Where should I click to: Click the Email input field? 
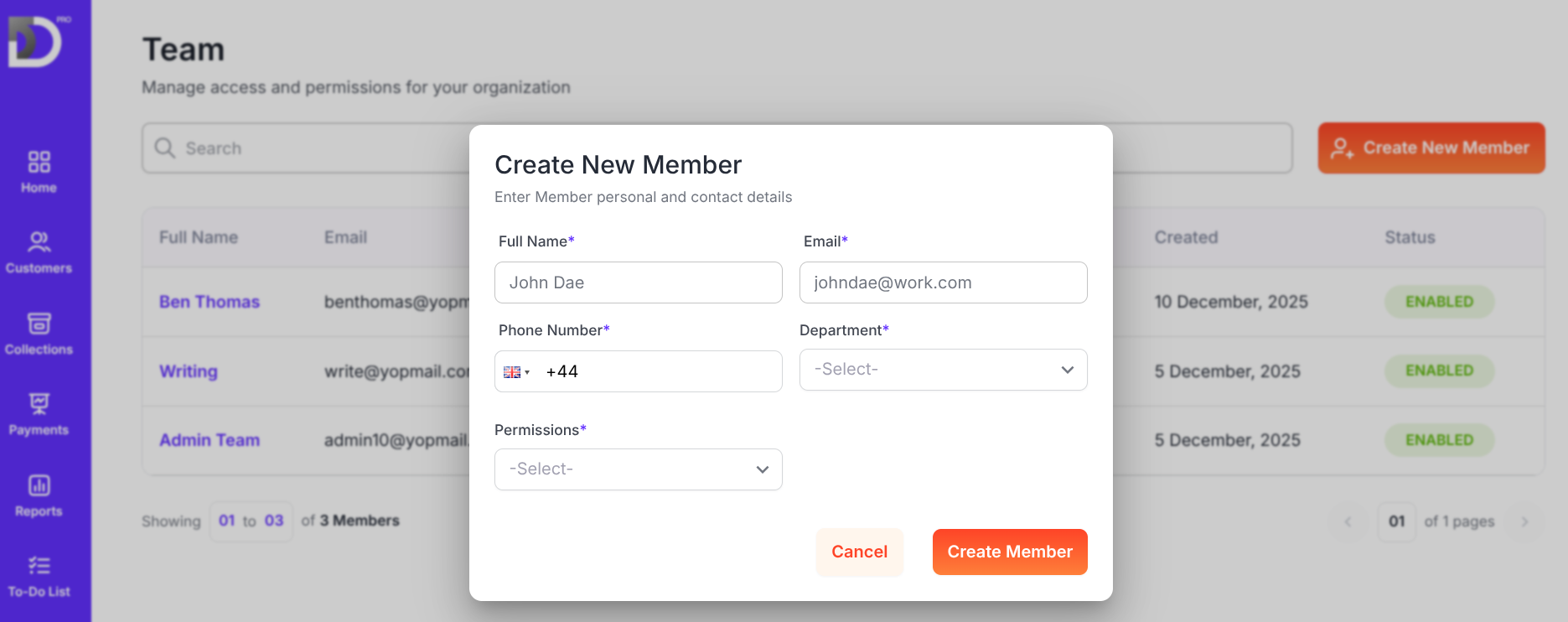pyautogui.click(x=943, y=282)
